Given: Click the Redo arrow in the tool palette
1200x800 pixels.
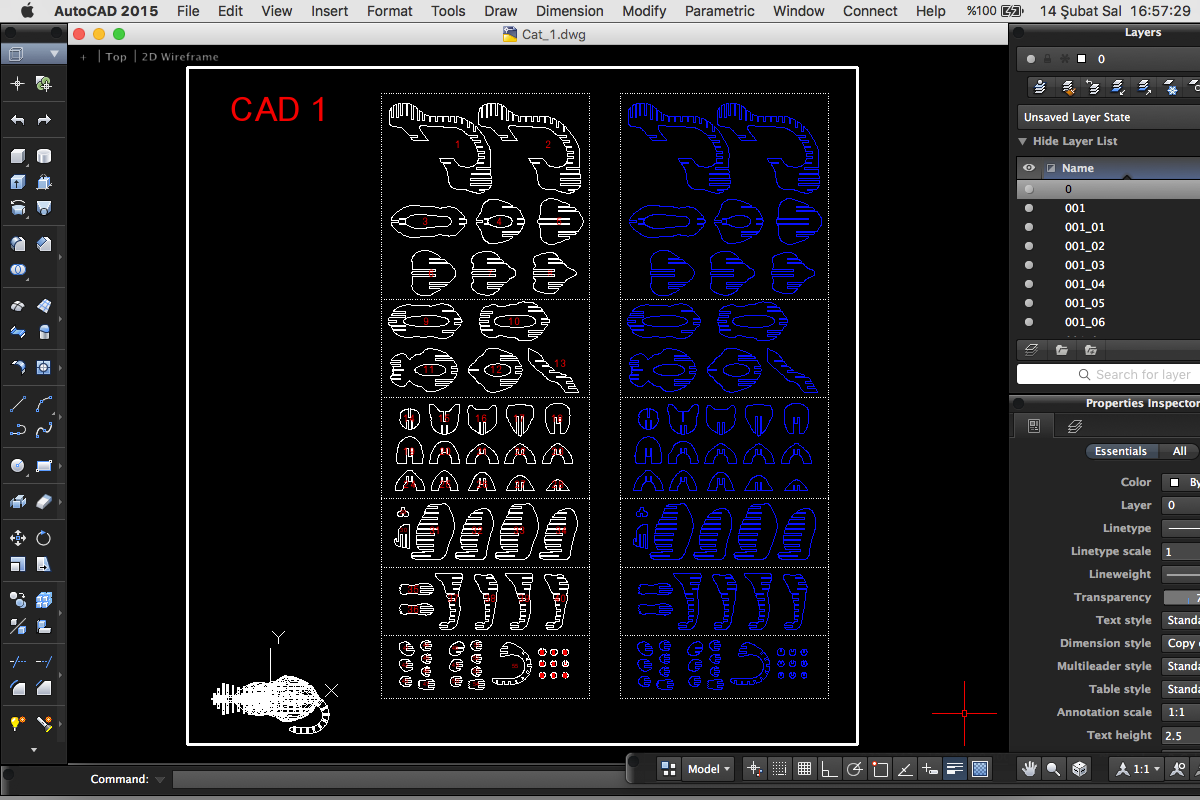Looking at the screenshot, I should click(44, 120).
